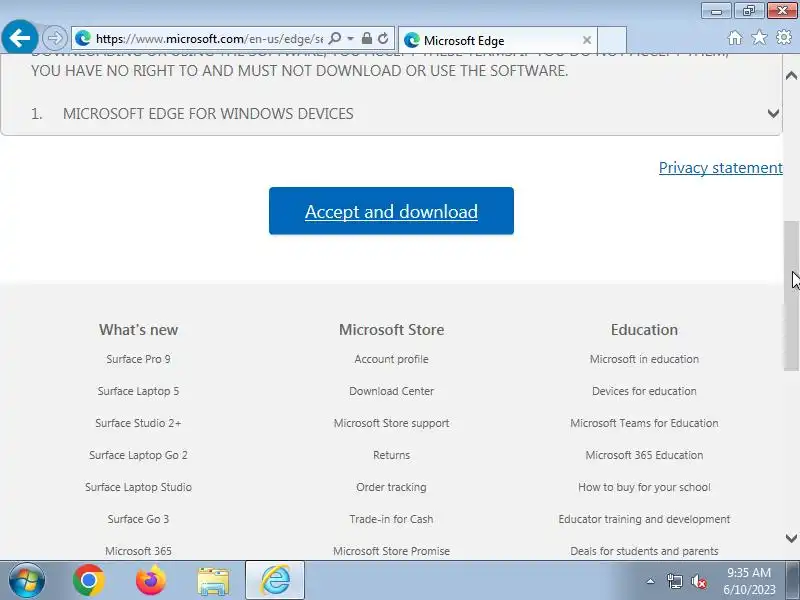Open Microsoft in education link

pos(644,359)
